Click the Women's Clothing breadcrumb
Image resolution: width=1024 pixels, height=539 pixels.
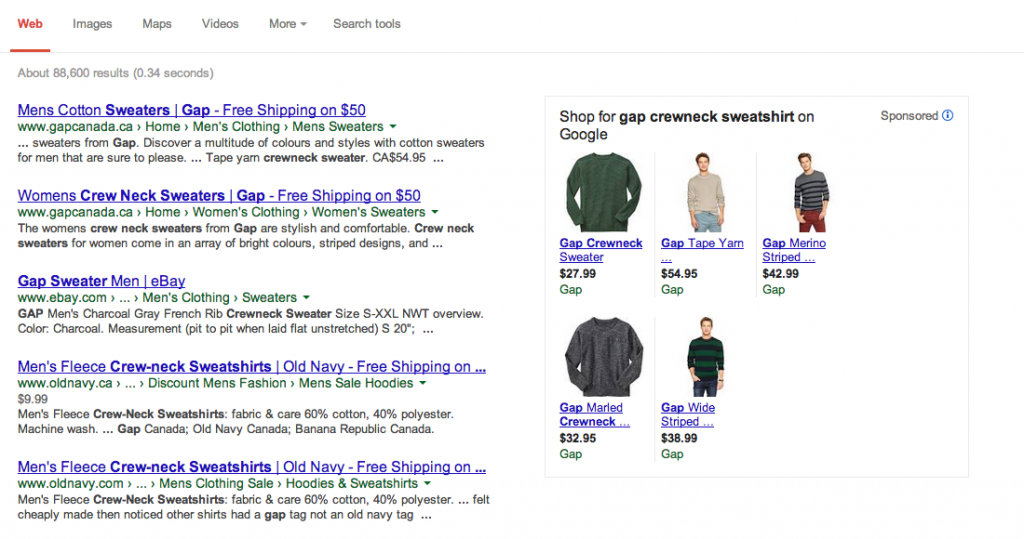(246, 212)
